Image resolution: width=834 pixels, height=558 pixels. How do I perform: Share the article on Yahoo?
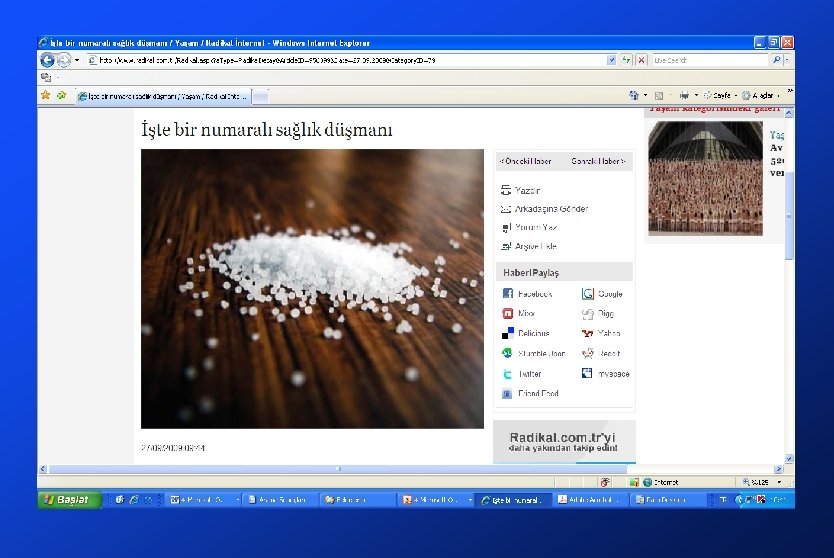pos(601,334)
